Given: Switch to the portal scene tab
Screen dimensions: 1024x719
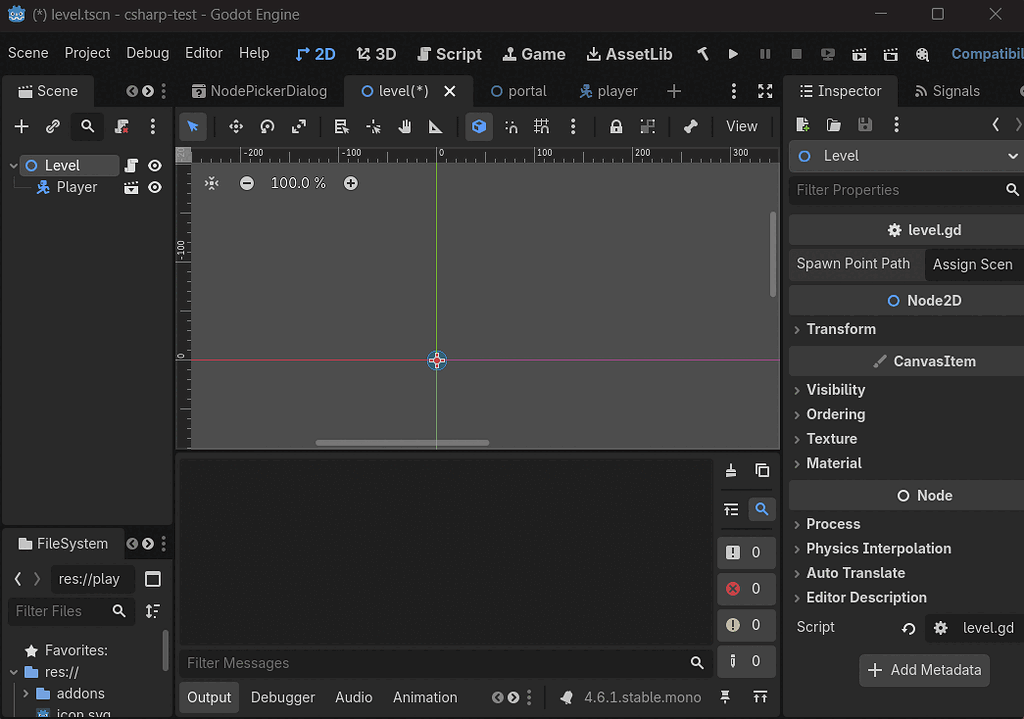Looking at the screenshot, I should (519, 91).
